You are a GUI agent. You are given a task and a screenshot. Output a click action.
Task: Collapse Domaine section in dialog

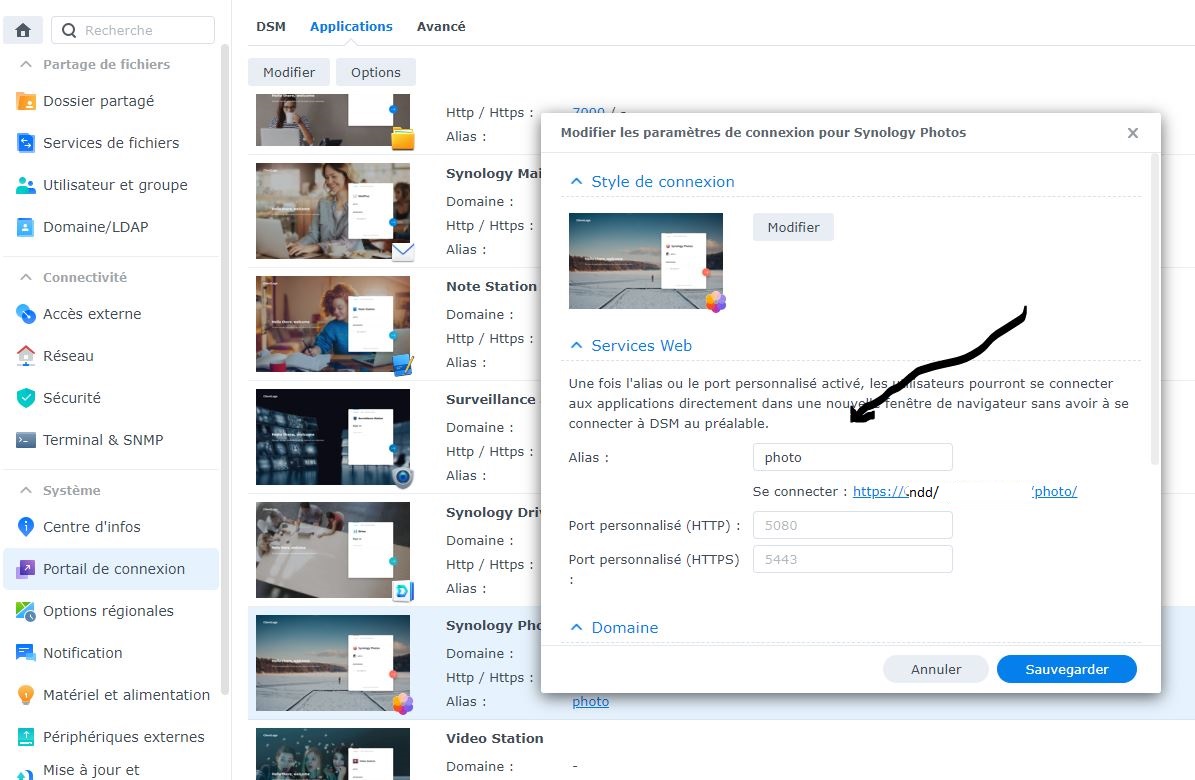[576, 628]
